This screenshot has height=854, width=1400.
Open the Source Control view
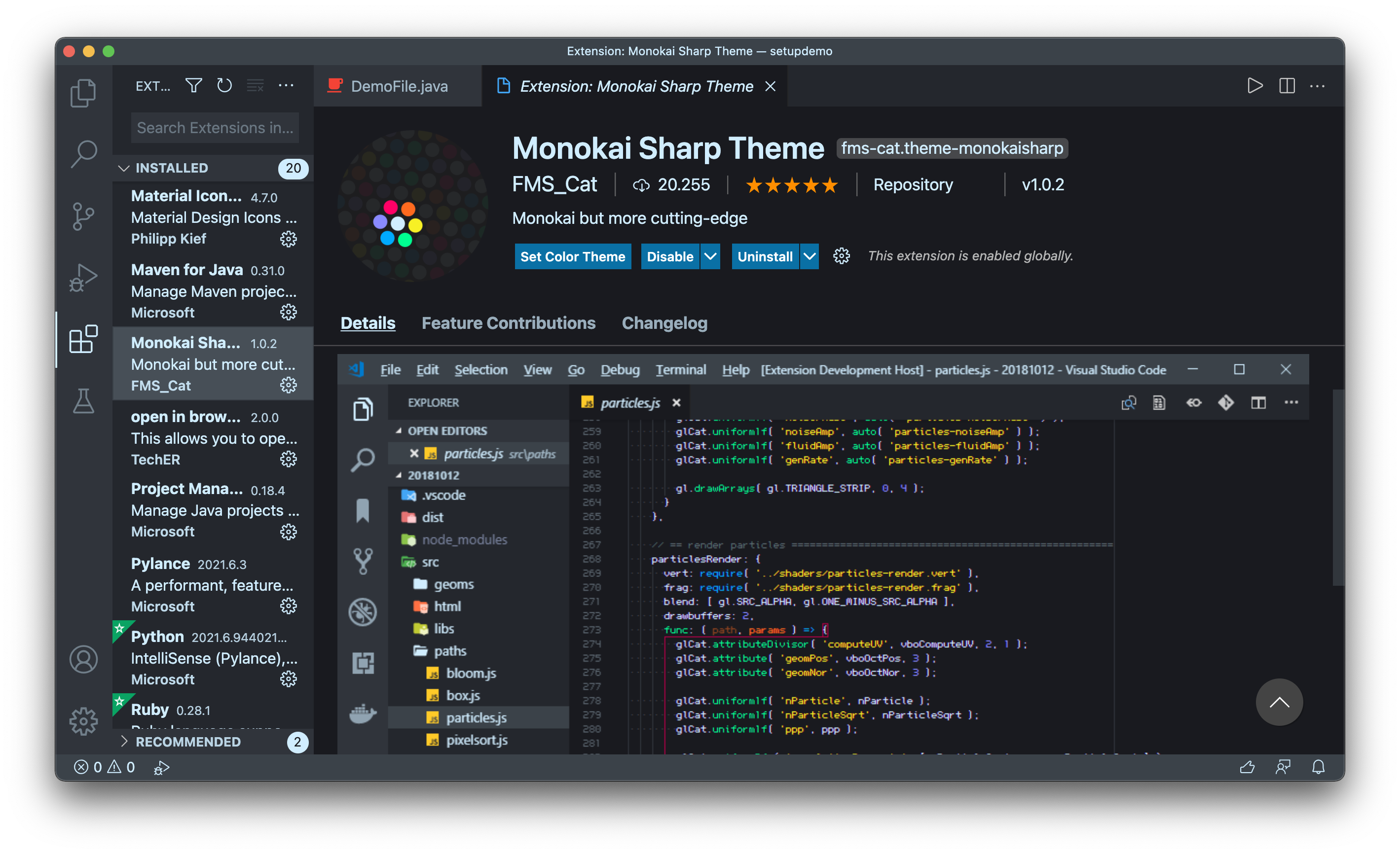pyautogui.click(x=83, y=216)
